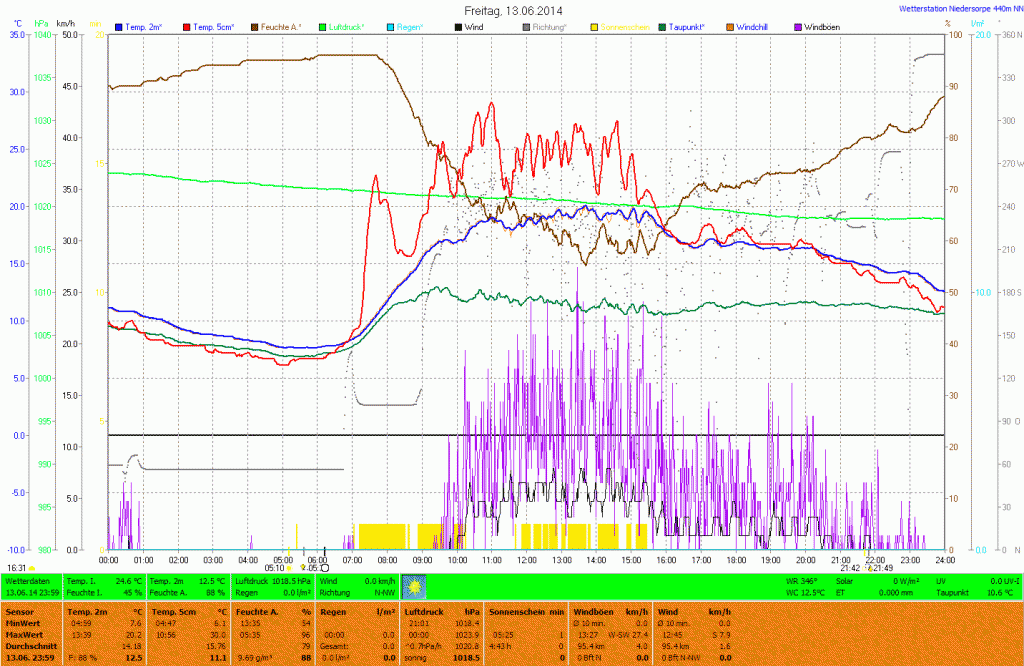Click the brown Feuchte A. legend square
This screenshot has width=1024, height=666.
tap(255, 26)
